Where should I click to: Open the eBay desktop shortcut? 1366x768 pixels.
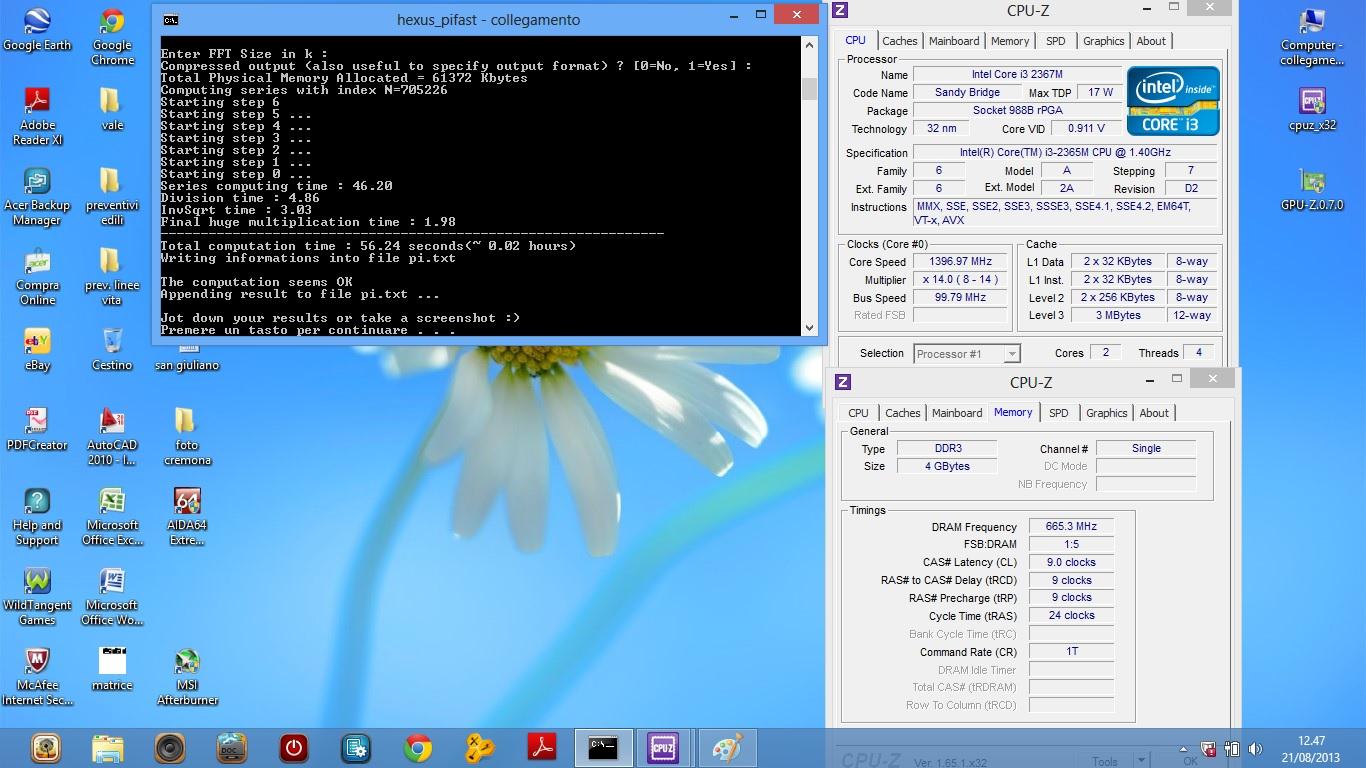[x=37, y=349]
